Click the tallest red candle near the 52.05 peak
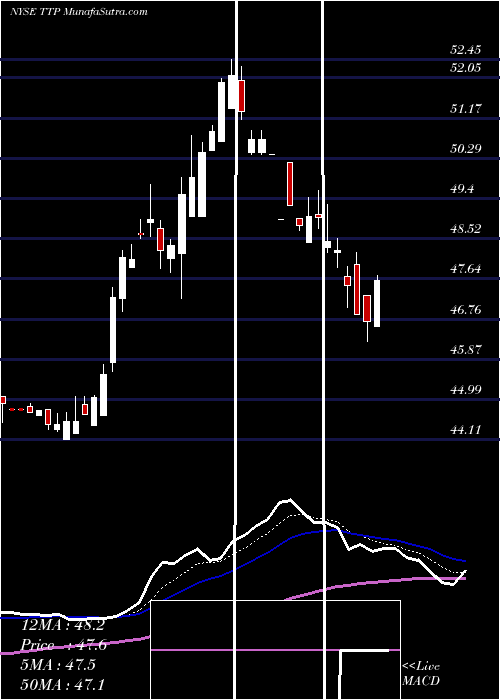 [242, 96]
